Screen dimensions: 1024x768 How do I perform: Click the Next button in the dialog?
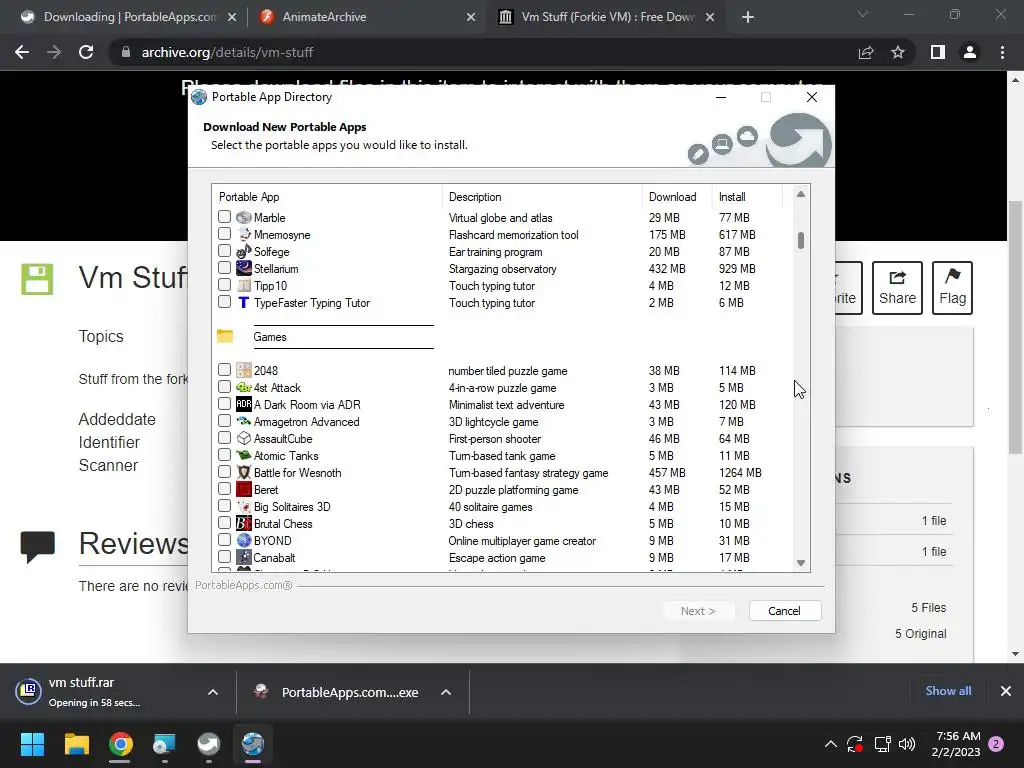pos(698,611)
